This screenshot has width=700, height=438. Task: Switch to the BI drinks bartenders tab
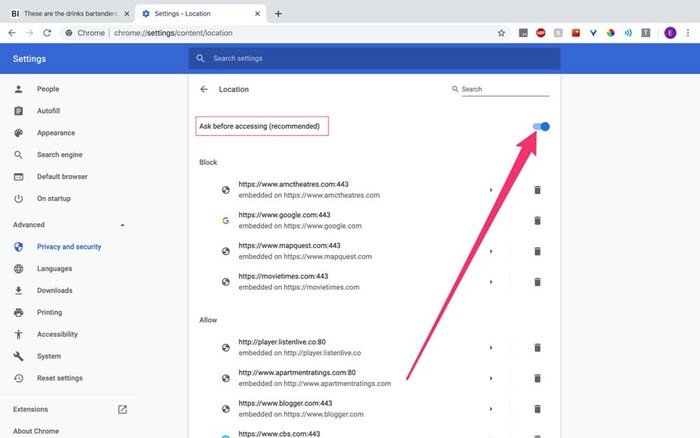[x=69, y=14]
